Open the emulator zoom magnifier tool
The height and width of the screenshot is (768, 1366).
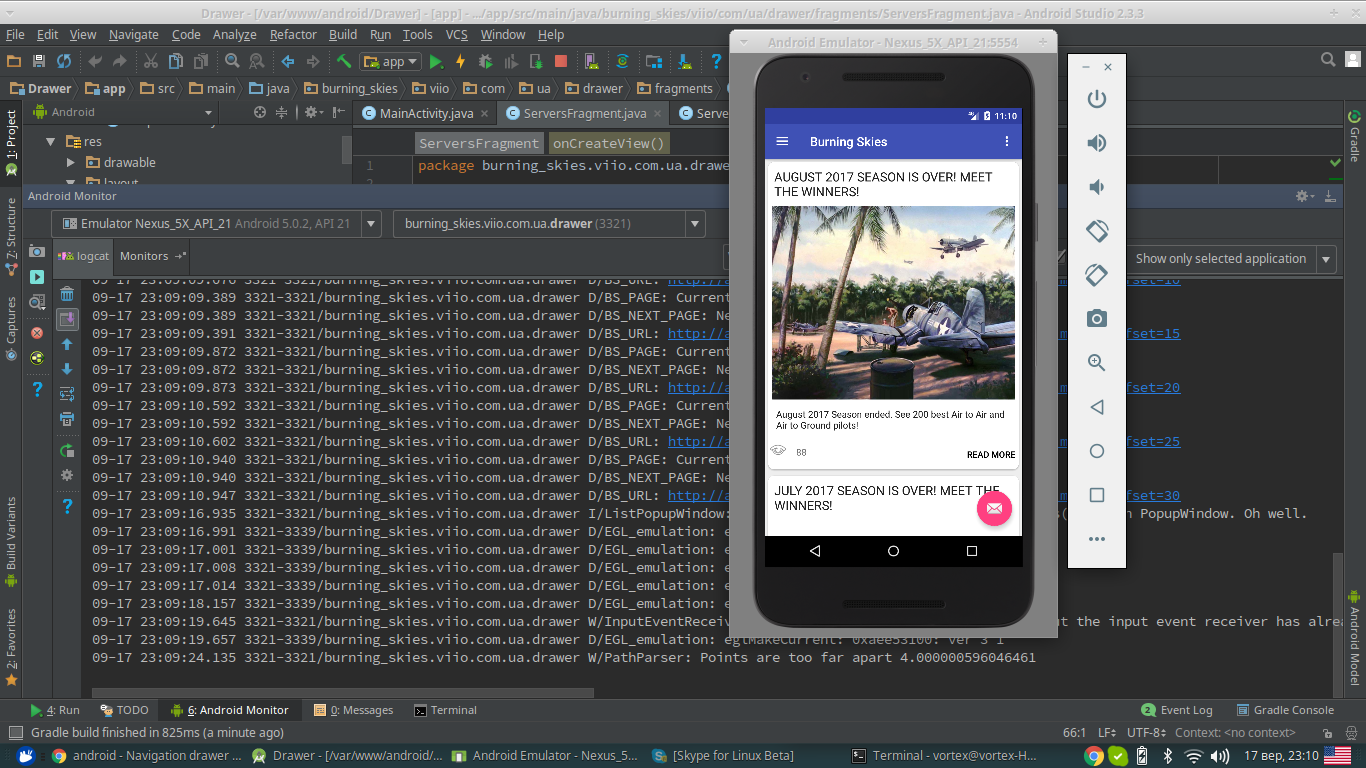point(1097,363)
